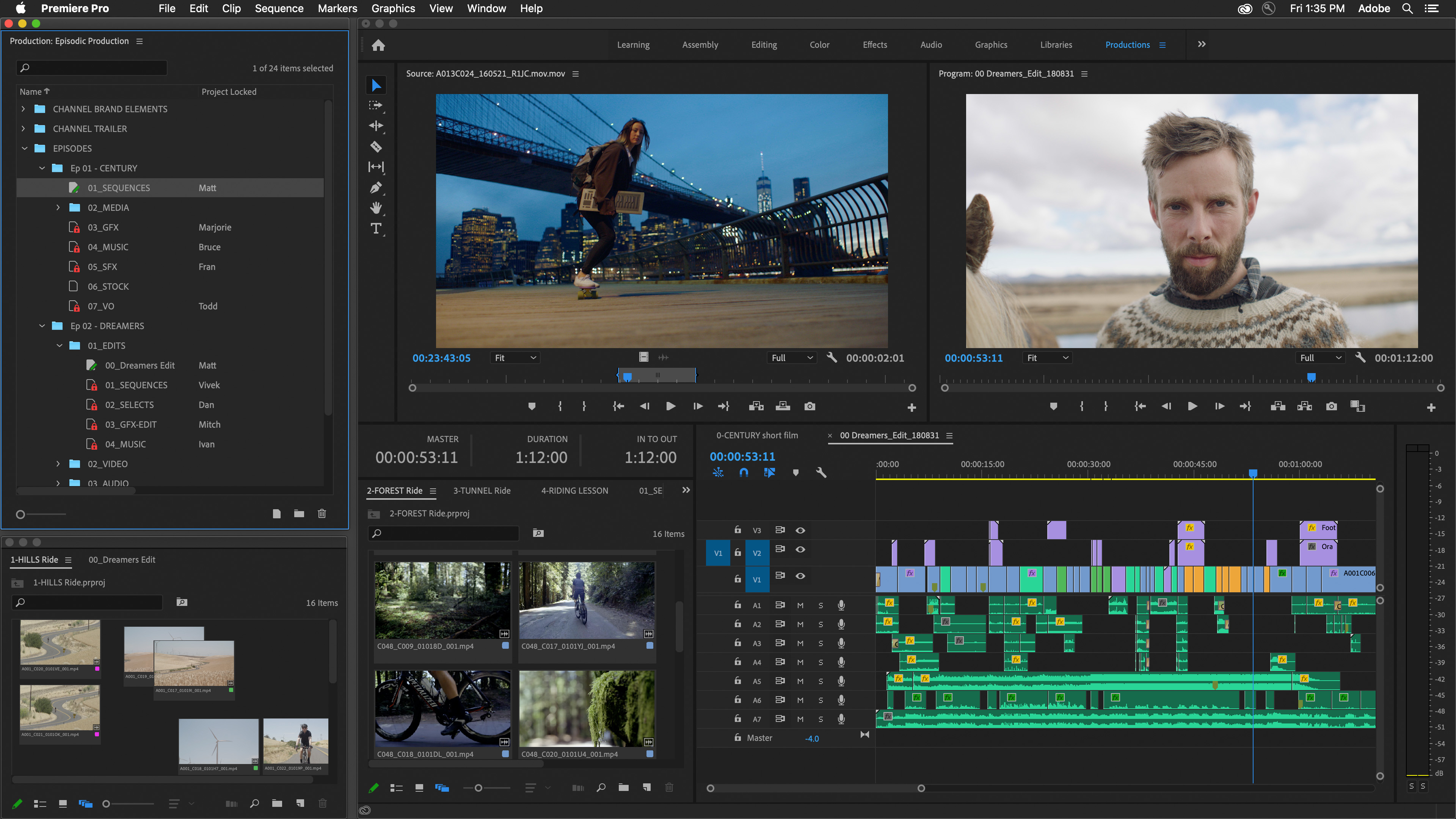
Task: Expand the 02_MEDIA bin in Ep 01
Action: coord(57,207)
